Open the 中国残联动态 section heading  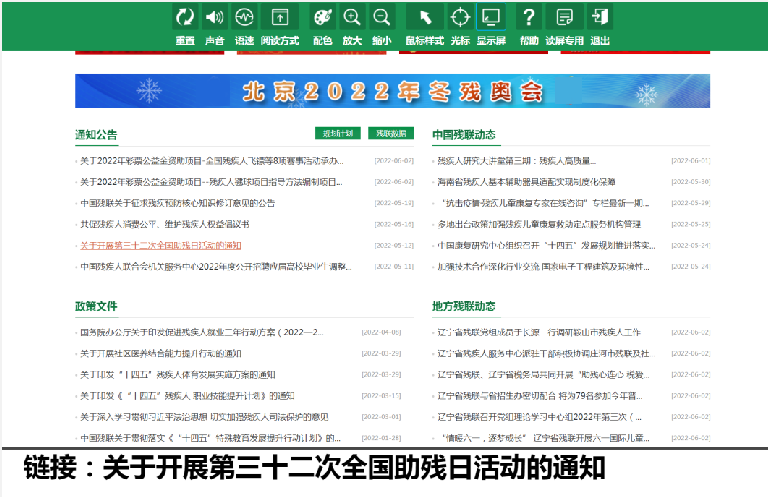(463, 134)
